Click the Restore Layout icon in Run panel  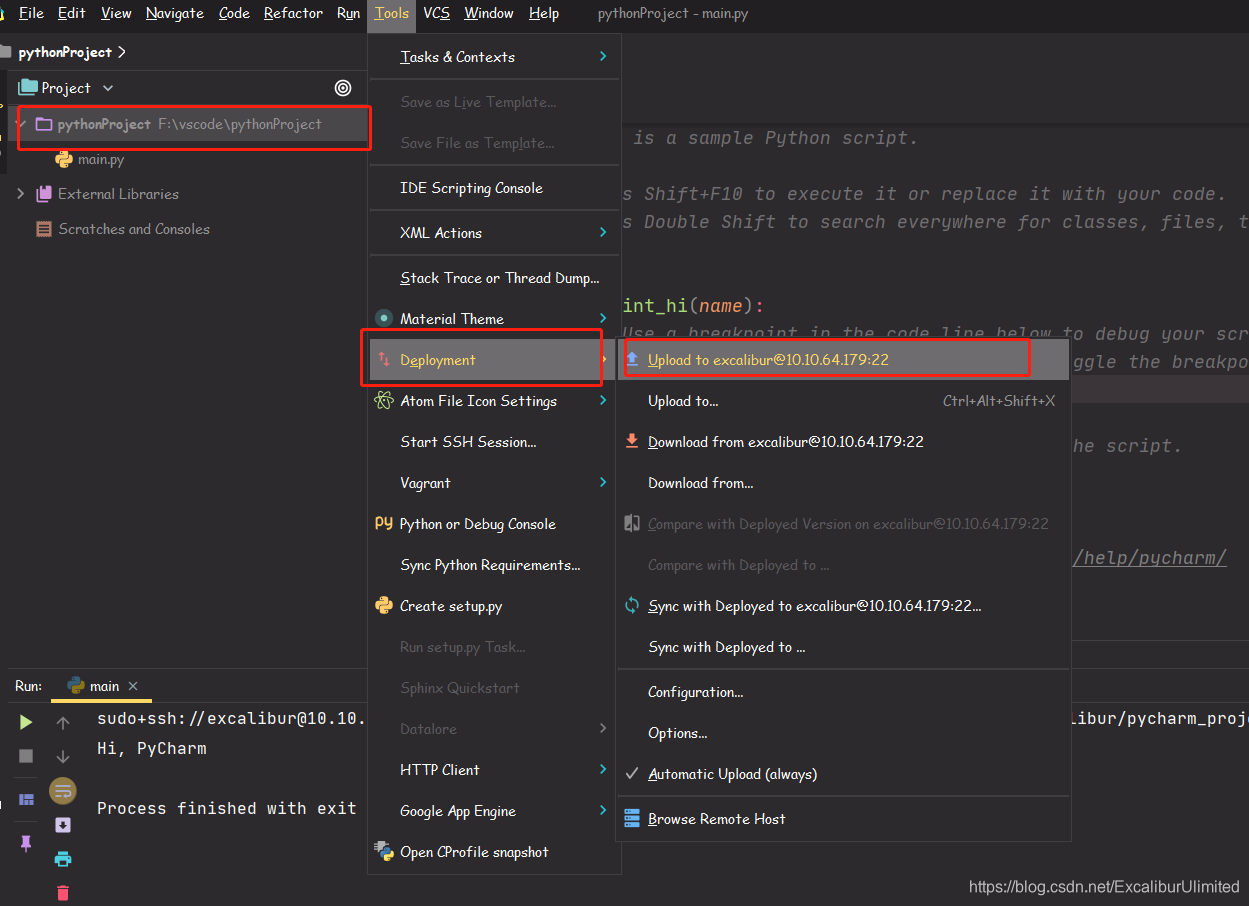click(x=26, y=799)
